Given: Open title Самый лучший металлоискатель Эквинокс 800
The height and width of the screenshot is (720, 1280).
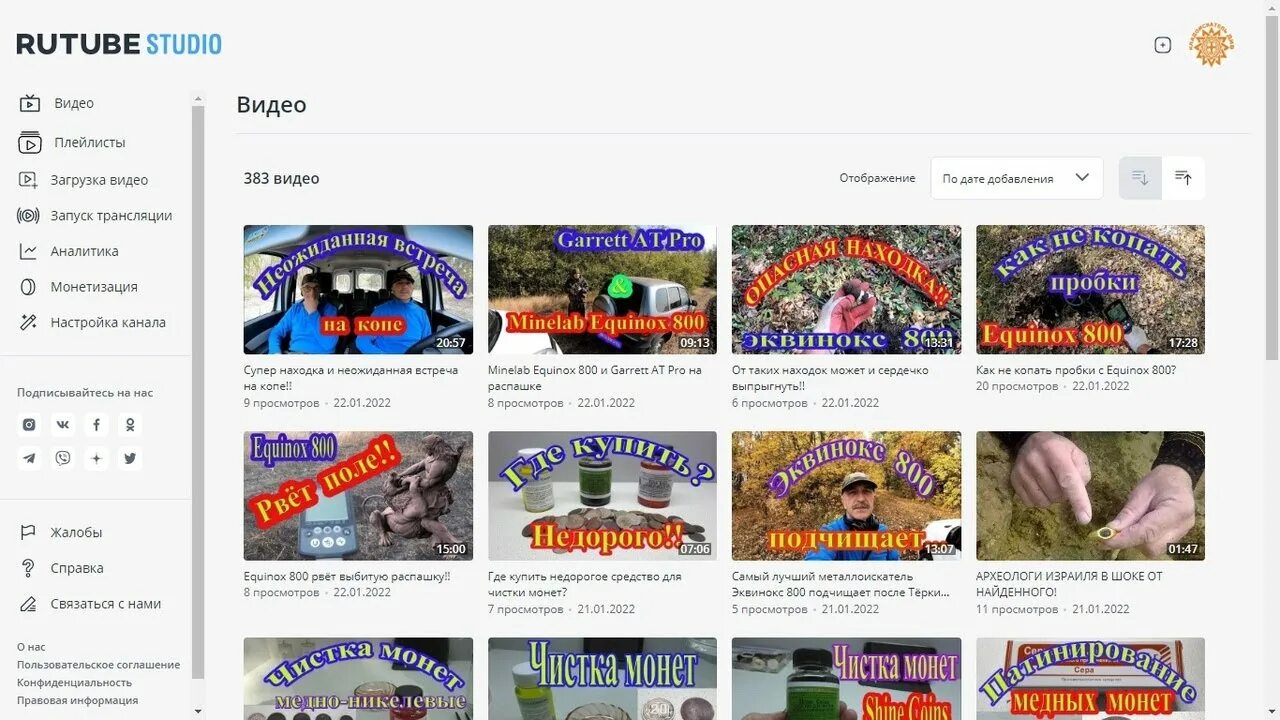Looking at the screenshot, I should 841,584.
